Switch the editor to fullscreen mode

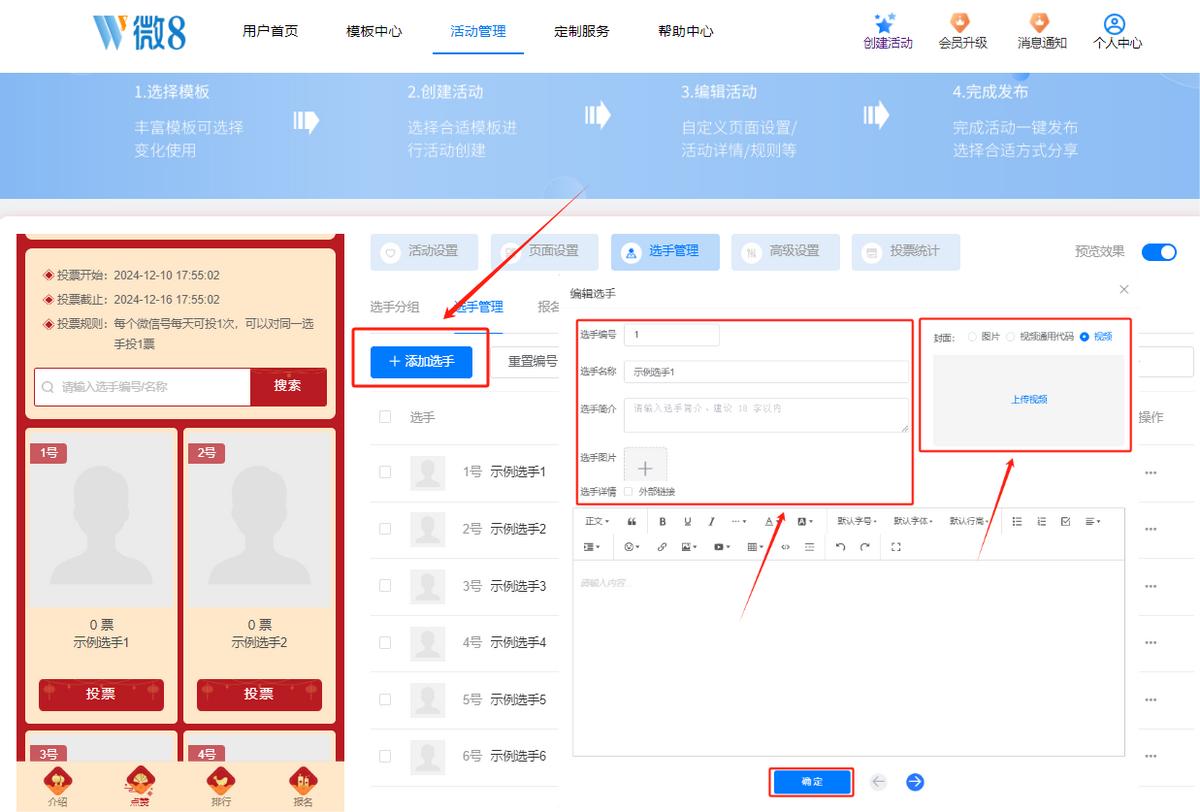[896, 547]
